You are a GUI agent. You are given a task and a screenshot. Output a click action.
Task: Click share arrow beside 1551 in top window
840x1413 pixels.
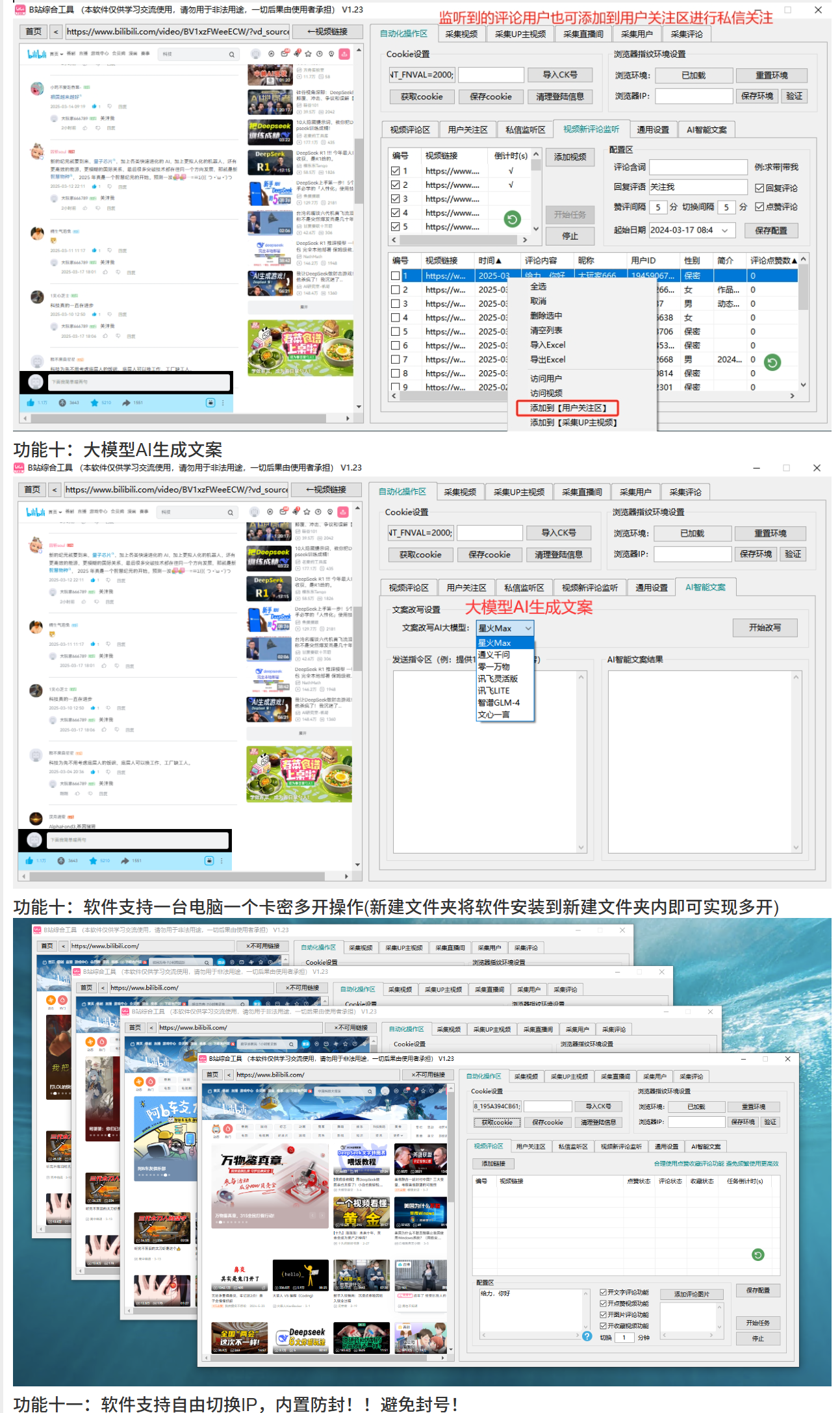(x=126, y=403)
